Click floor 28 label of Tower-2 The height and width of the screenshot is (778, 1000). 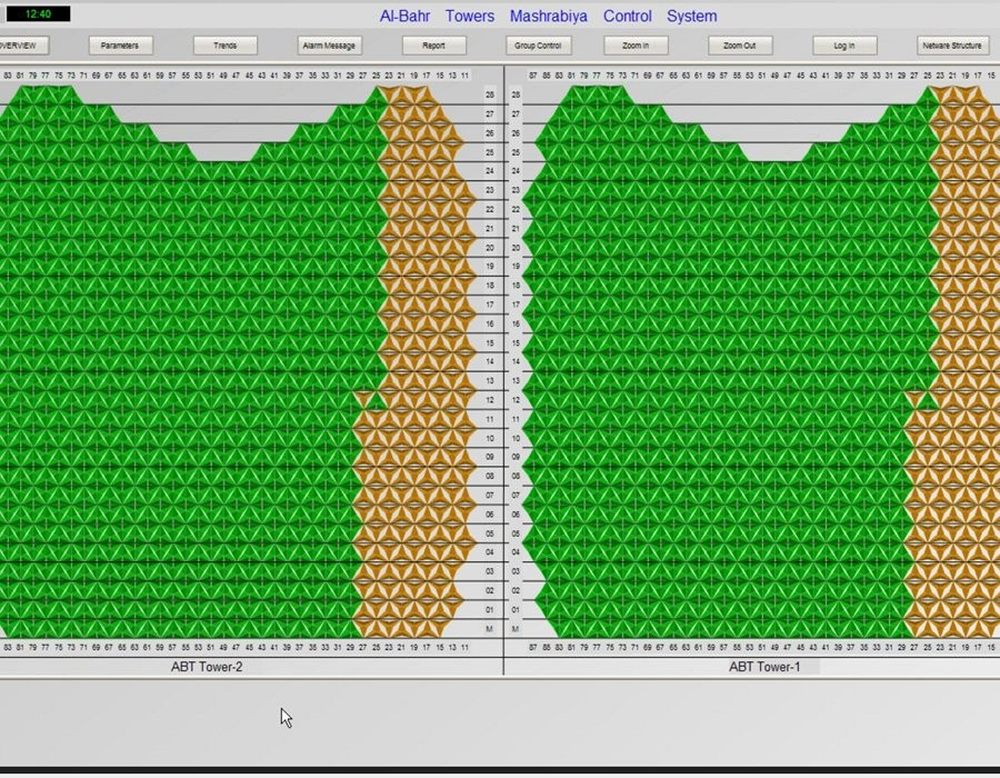[x=490, y=95]
